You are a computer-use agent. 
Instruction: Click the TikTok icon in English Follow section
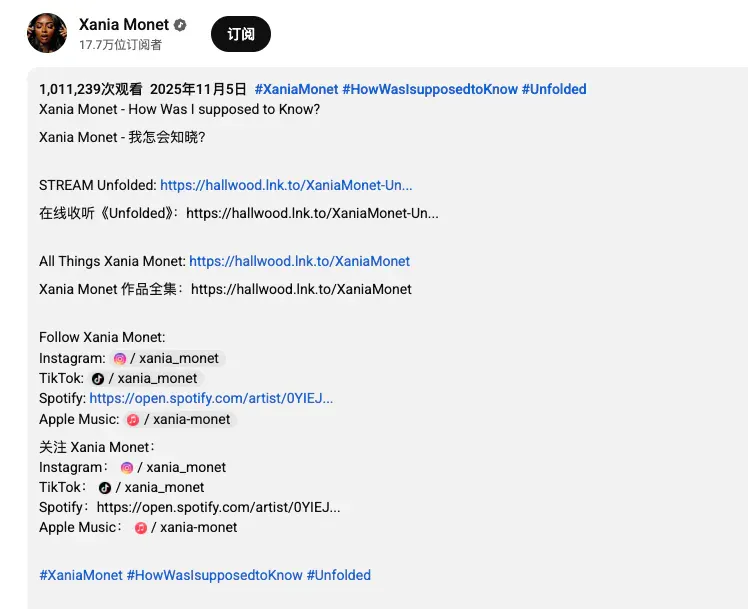point(98,379)
